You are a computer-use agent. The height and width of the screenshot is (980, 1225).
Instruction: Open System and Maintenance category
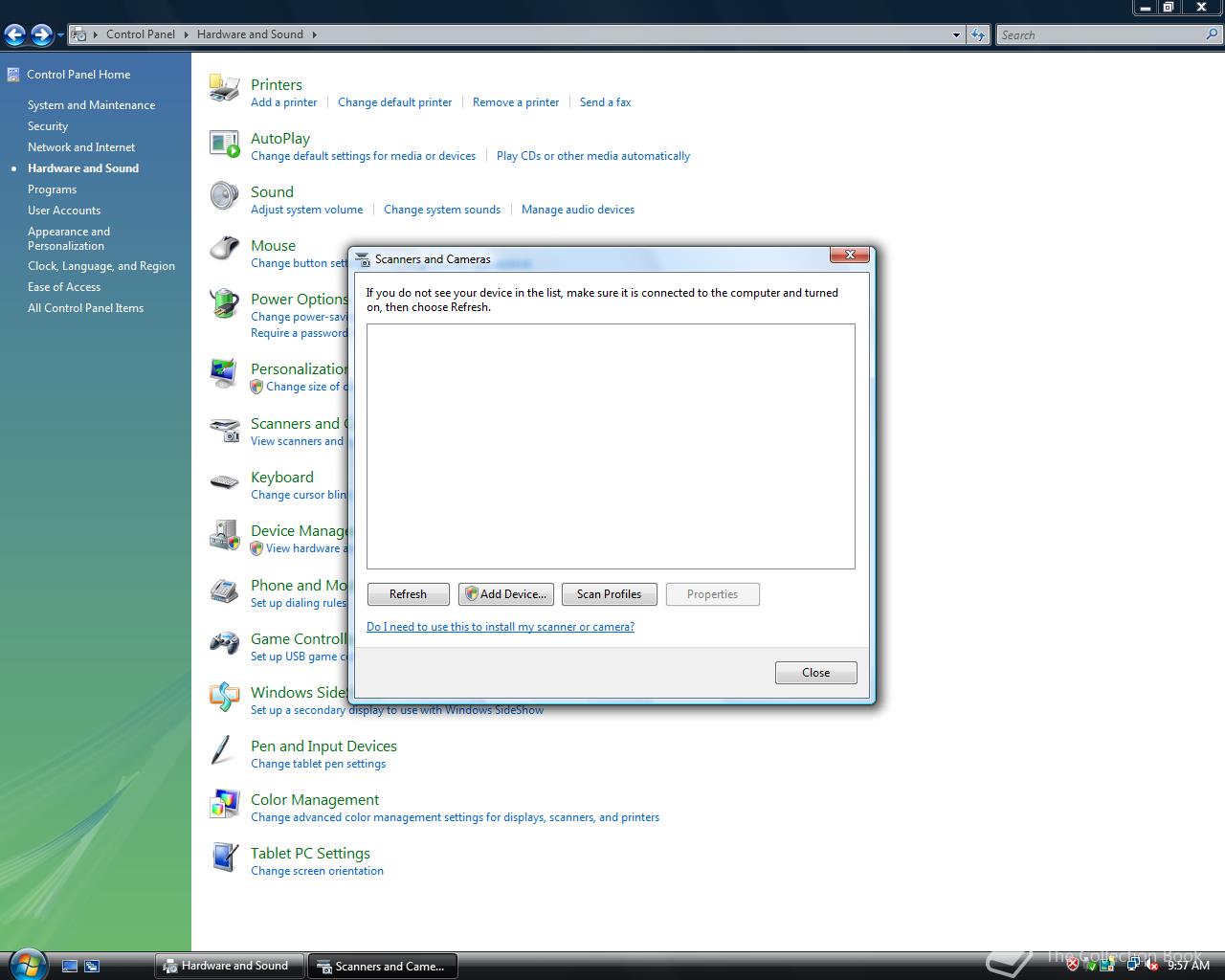[91, 105]
